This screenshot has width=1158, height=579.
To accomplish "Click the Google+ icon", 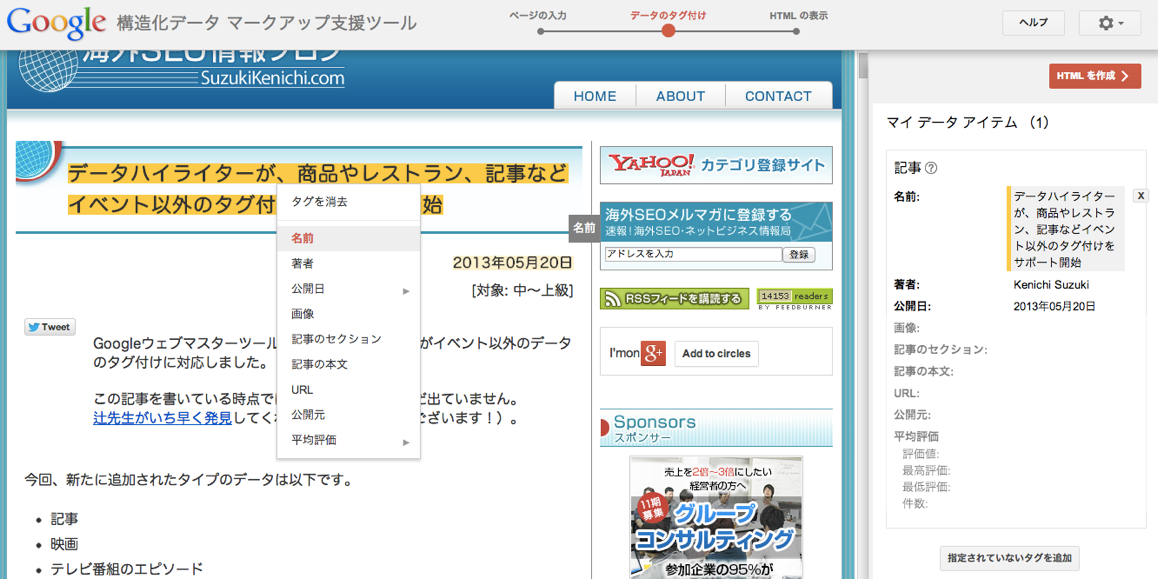I will click(653, 354).
